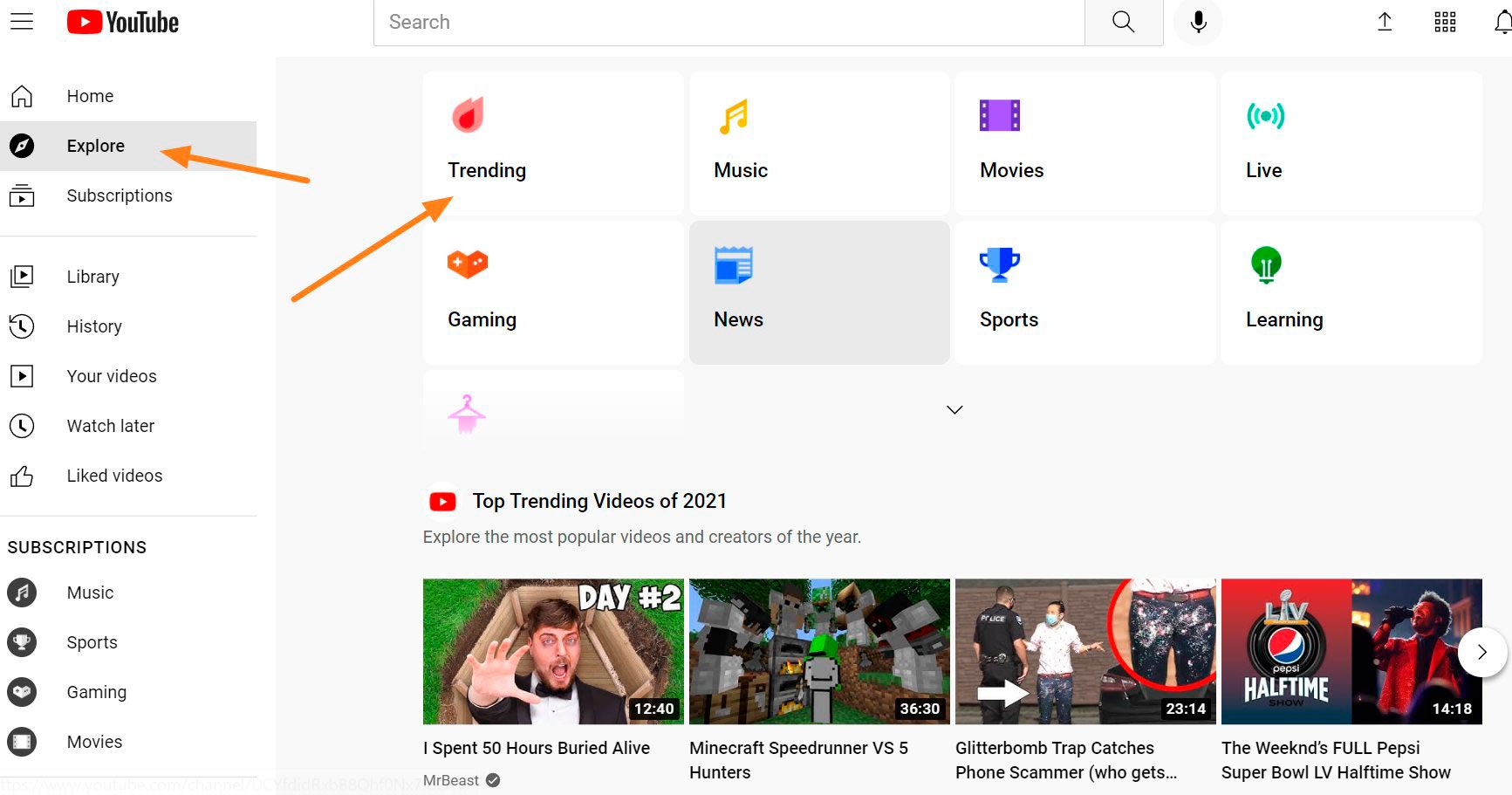The height and width of the screenshot is (795, 1512).
Task: Open The Weeknd's Pepsi Halftime Show title
Action: point(1336,760)
